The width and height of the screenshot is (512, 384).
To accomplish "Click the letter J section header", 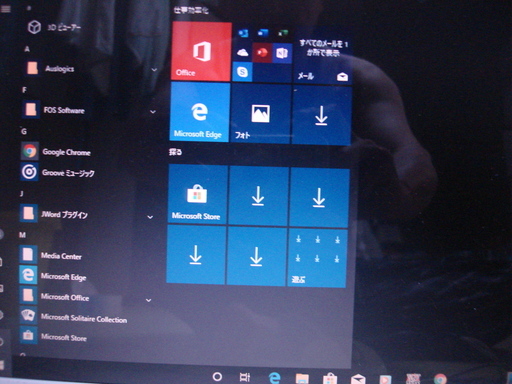I will [x=22, y=193].
